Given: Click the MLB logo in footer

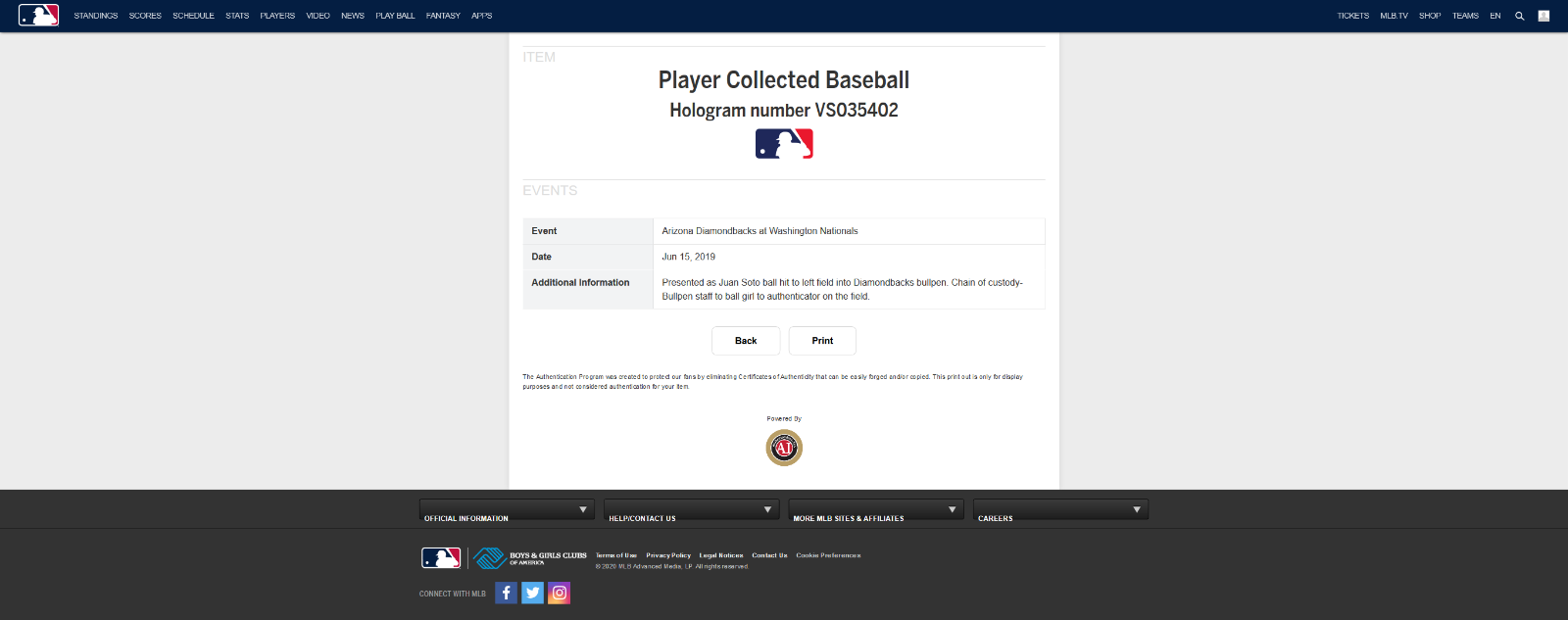Looking at the screenshot, I should click(441, 558).
